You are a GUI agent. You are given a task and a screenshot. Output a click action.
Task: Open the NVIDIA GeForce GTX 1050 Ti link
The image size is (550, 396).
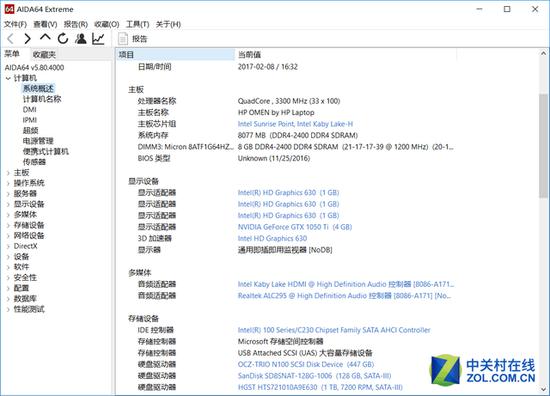point(295,227)
